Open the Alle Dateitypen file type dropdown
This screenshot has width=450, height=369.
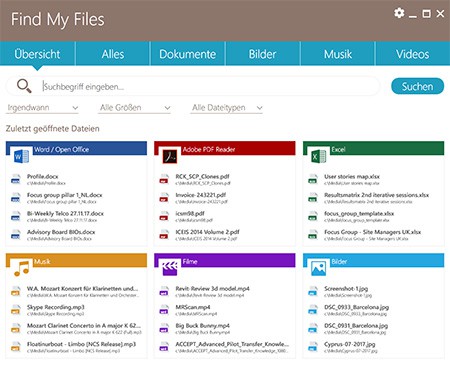(x=227, y=108)
